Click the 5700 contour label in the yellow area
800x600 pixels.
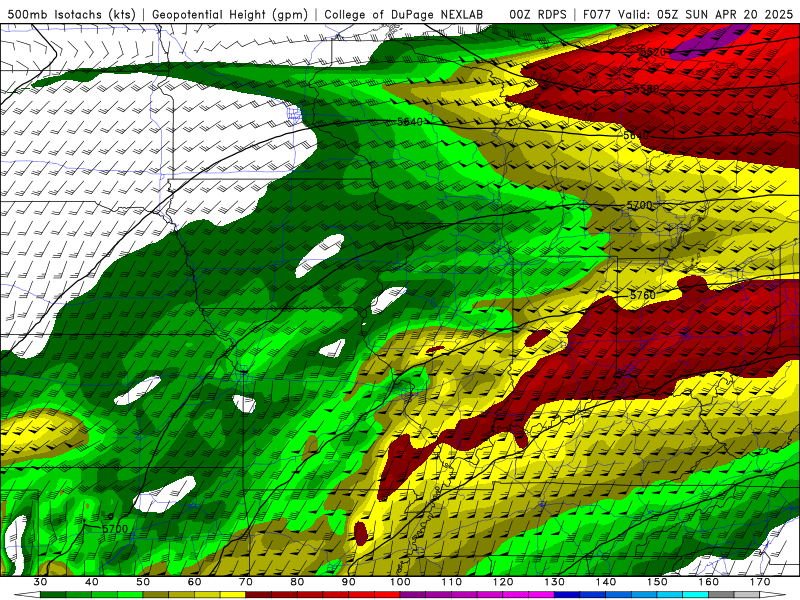639,206
